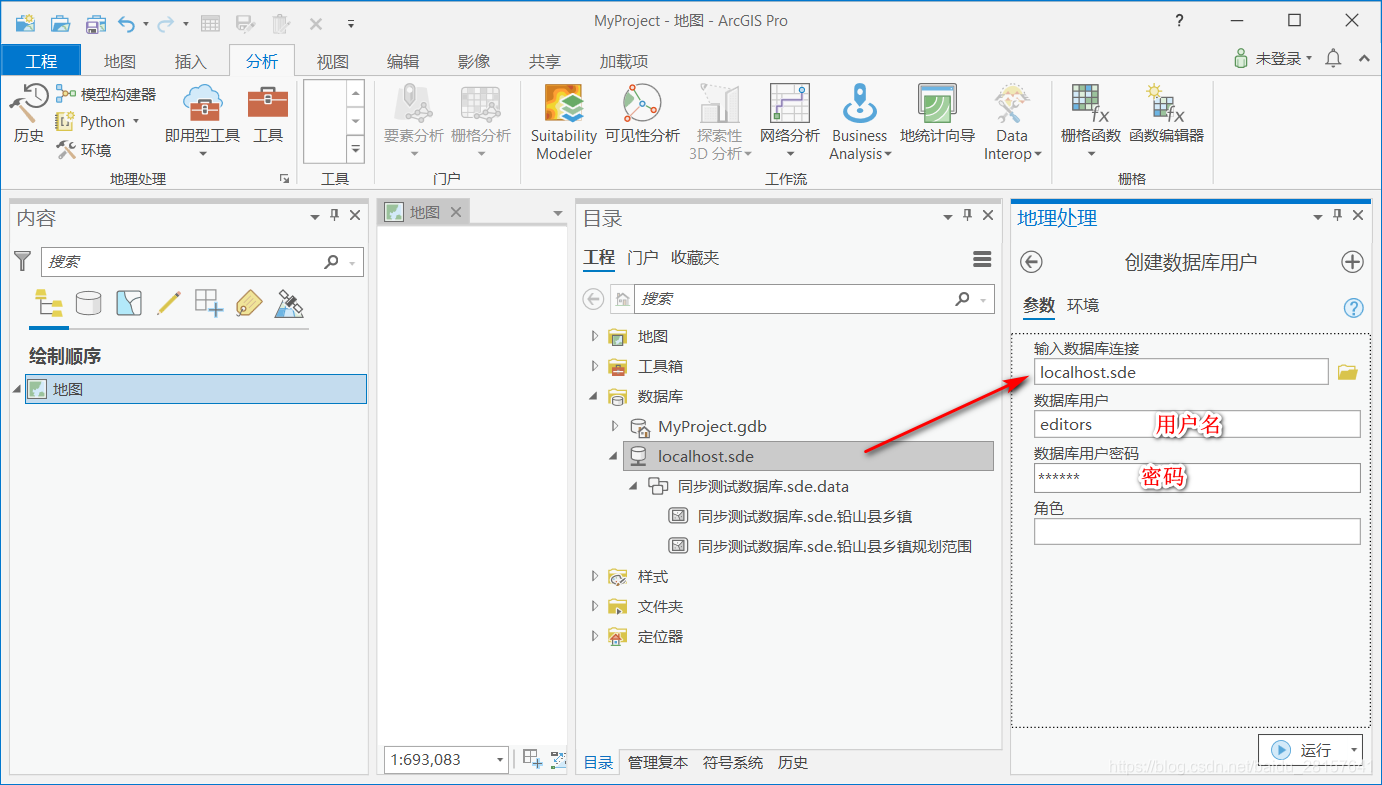Click the filter funnel icon in Contents
This screenshot has width=1382, height=785.
point(23,262)
